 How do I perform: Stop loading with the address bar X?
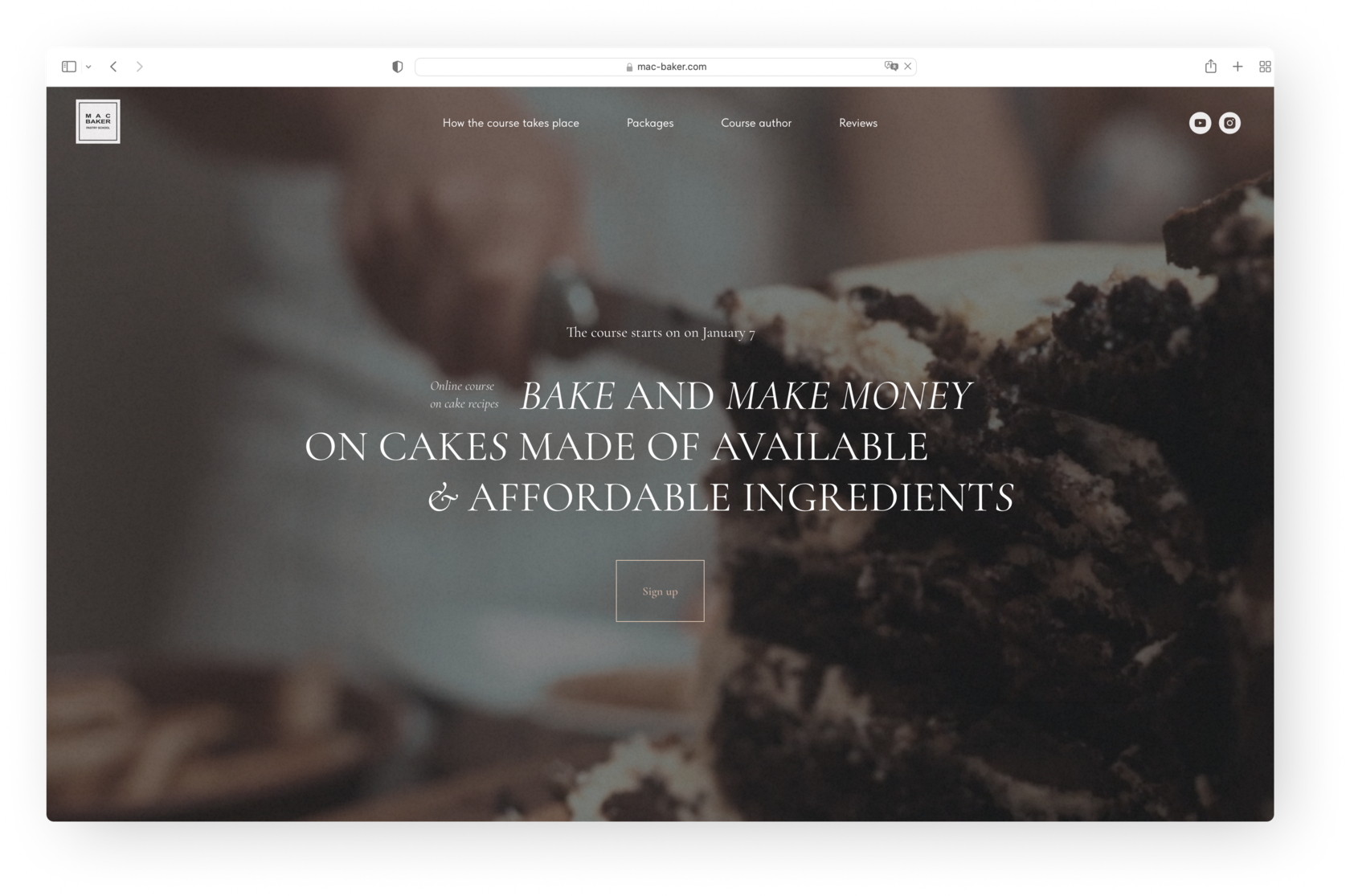click(x=908, y=67)
